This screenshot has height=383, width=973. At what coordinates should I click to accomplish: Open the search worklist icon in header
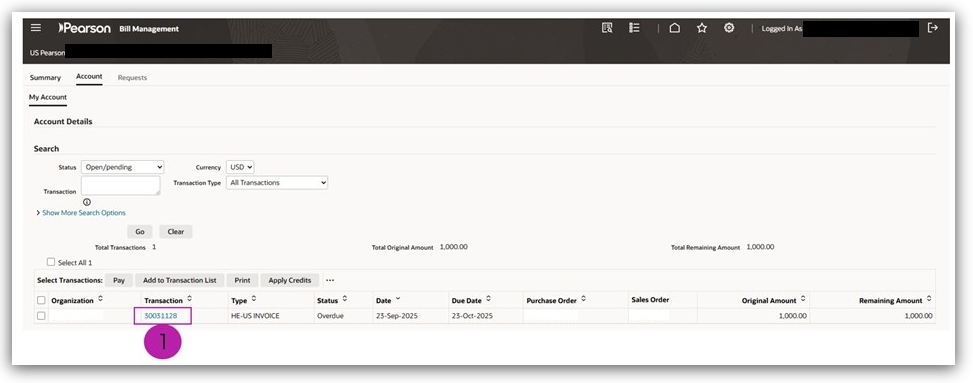click(607, 28)
